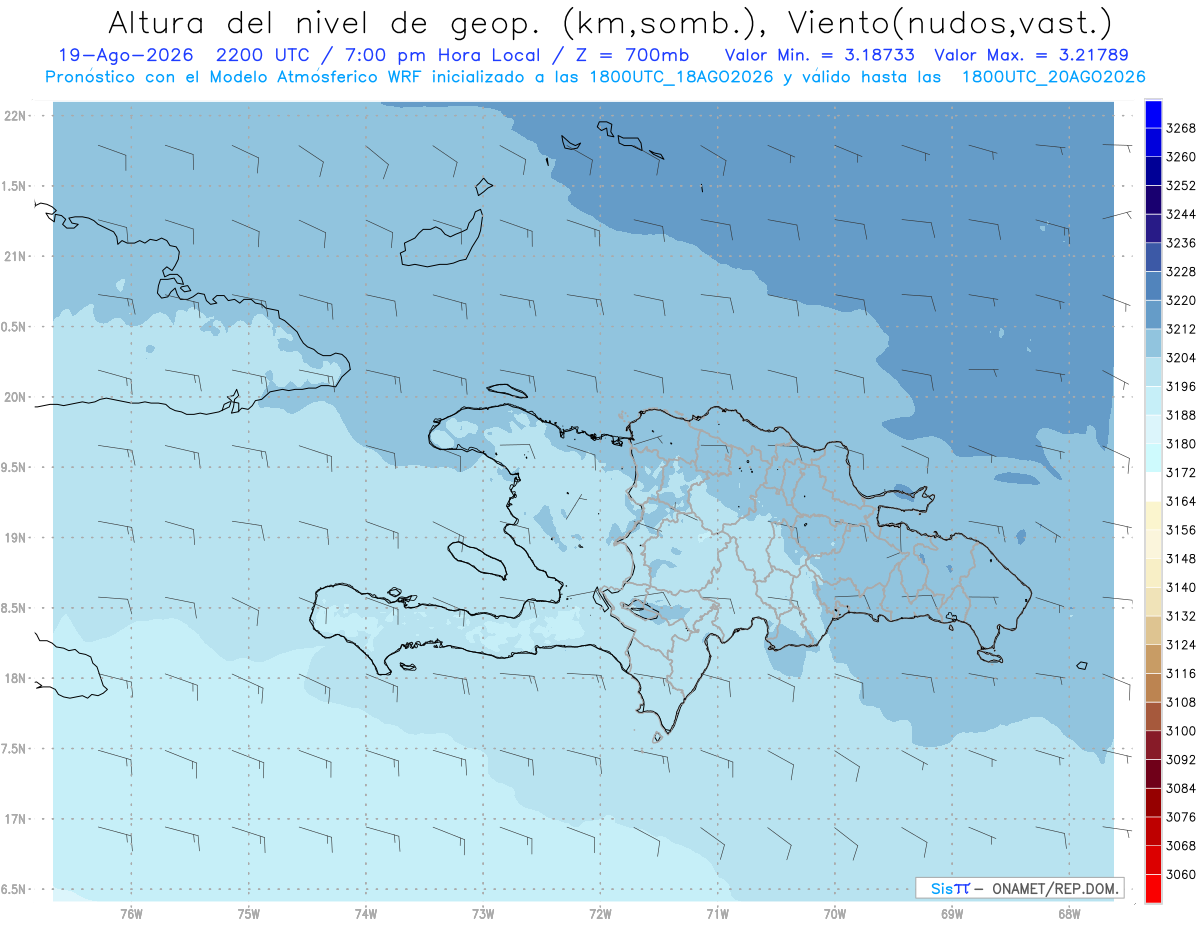Click the 'Valor Max. = 3.21789' text
1200x927 pixels.
[1031, 55]
